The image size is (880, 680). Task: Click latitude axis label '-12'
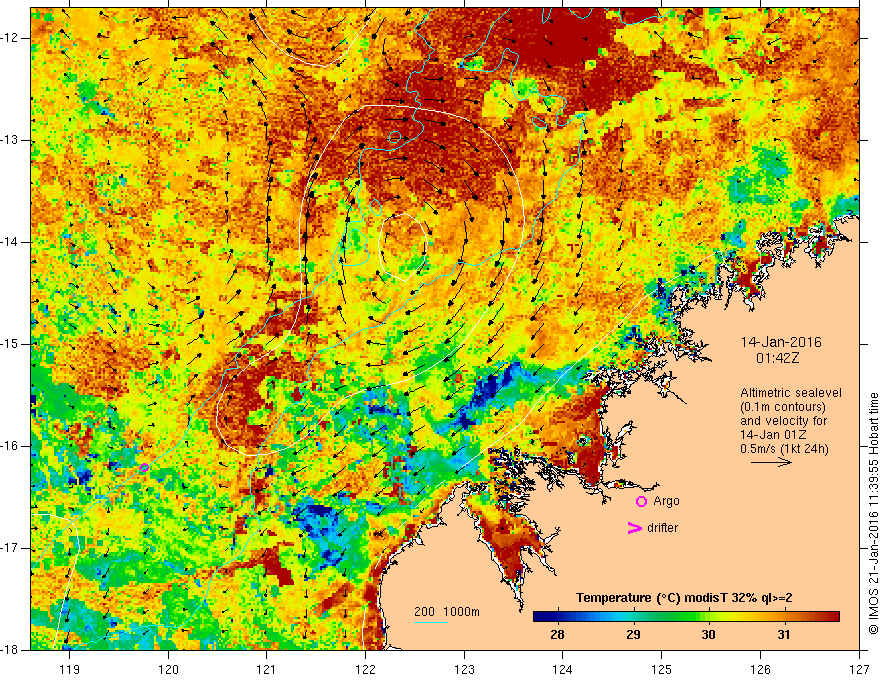(11, 38)
